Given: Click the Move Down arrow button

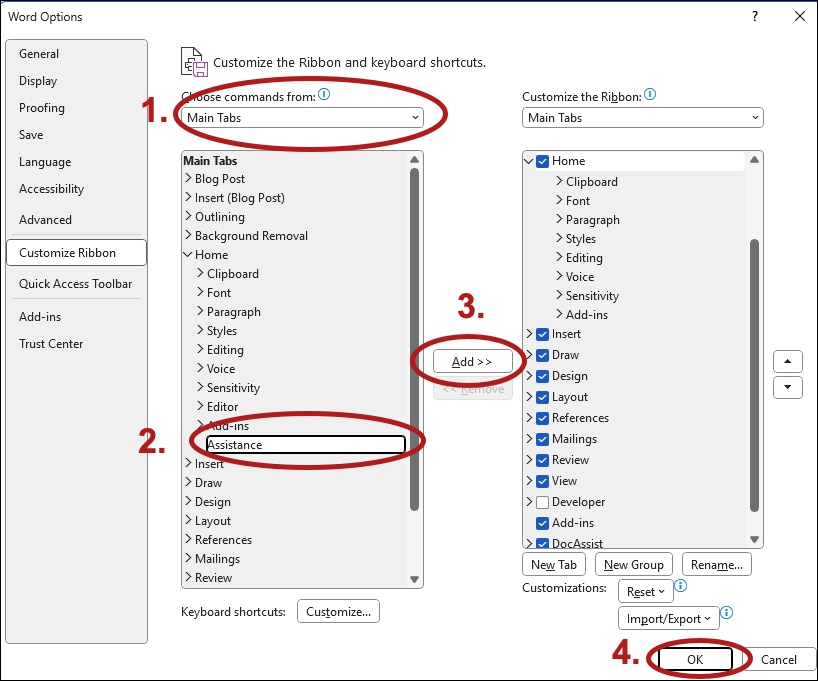Looking at the screenshot, I should pos(788,387).
